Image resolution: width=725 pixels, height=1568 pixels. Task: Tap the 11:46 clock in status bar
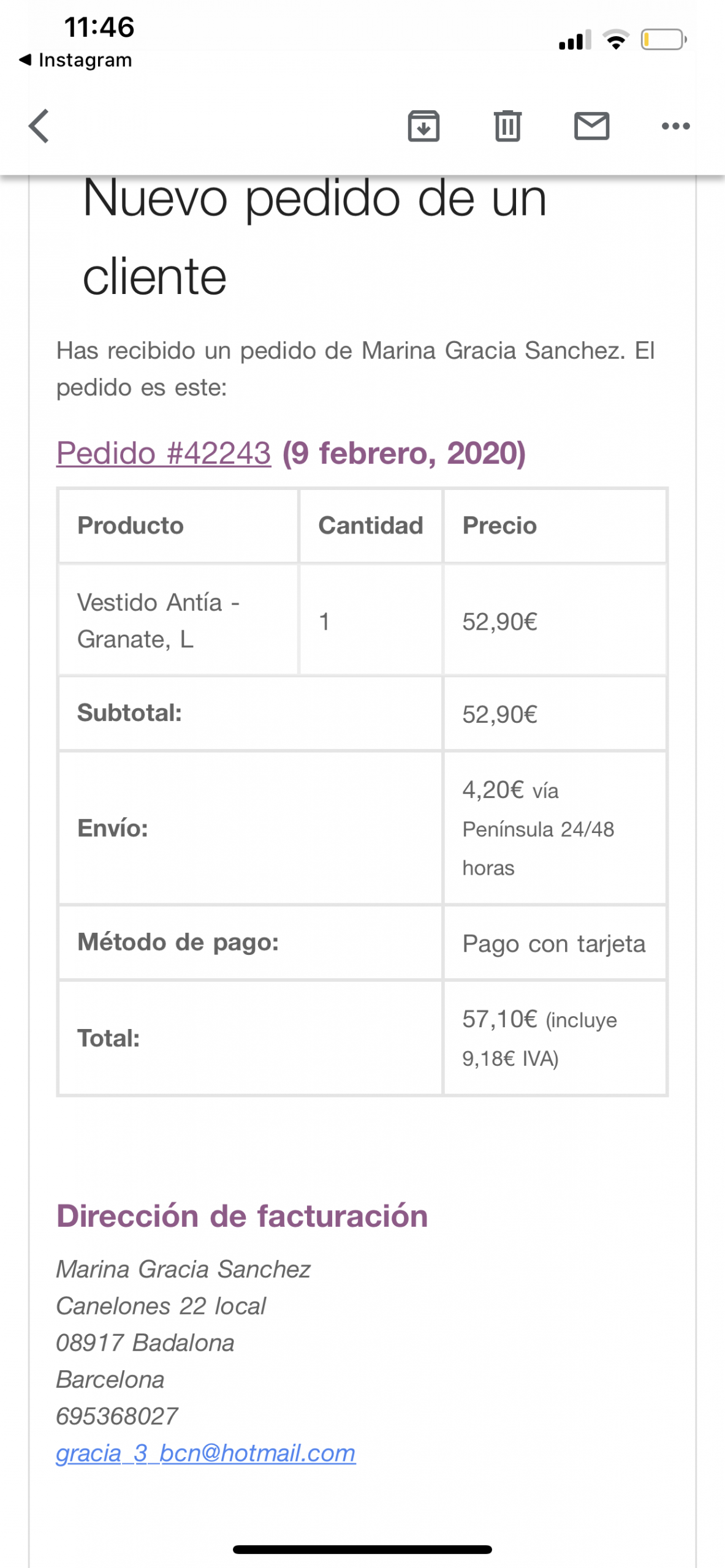99,27
